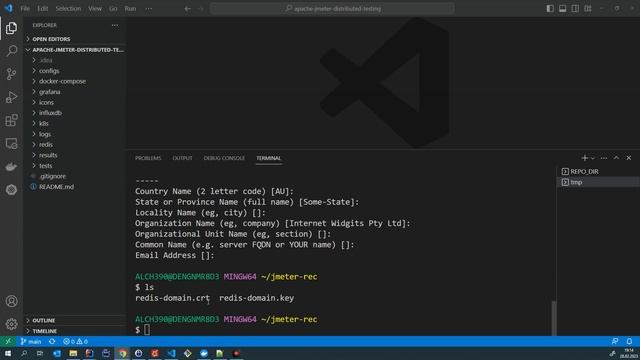The width and height of the screenshot is (640, 360).
Task: Expand the k8s folder
Action: pyautogui.click(x=75, y=123)
